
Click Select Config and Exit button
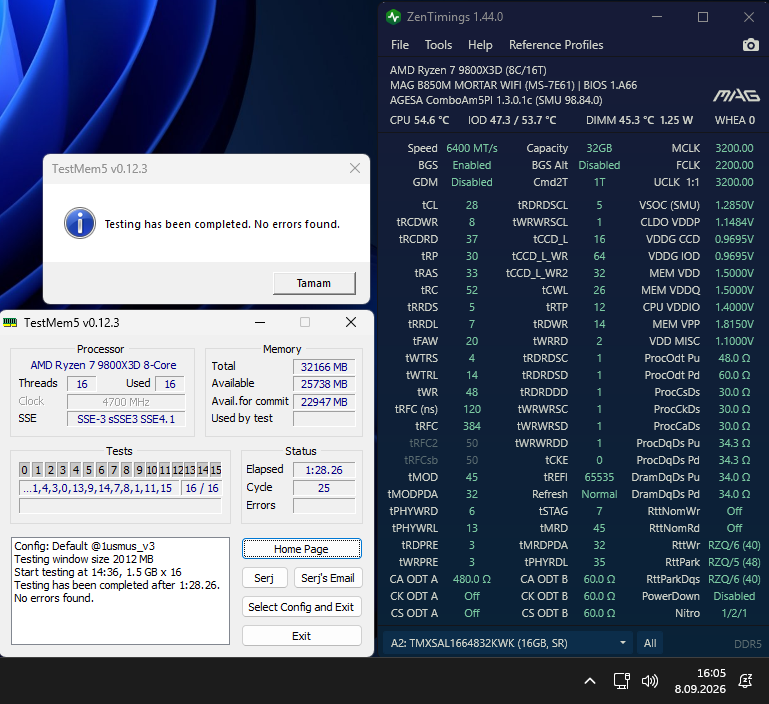(301, 607)
